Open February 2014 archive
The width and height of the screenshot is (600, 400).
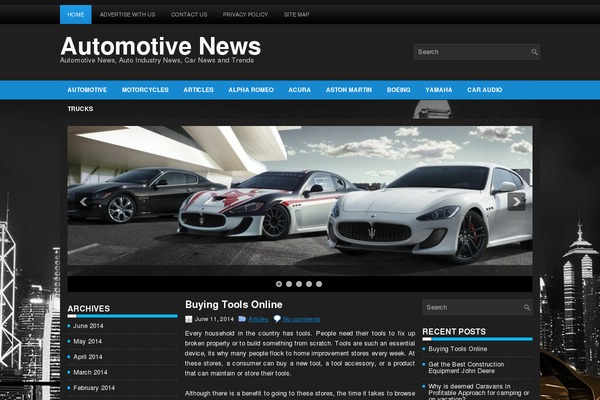coord(94,388)
